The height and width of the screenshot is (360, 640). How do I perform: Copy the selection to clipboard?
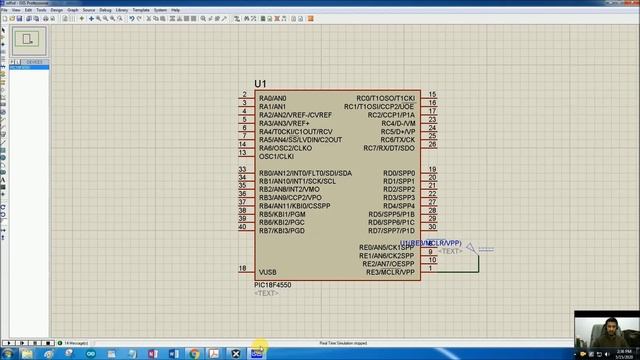coord(156,19)
